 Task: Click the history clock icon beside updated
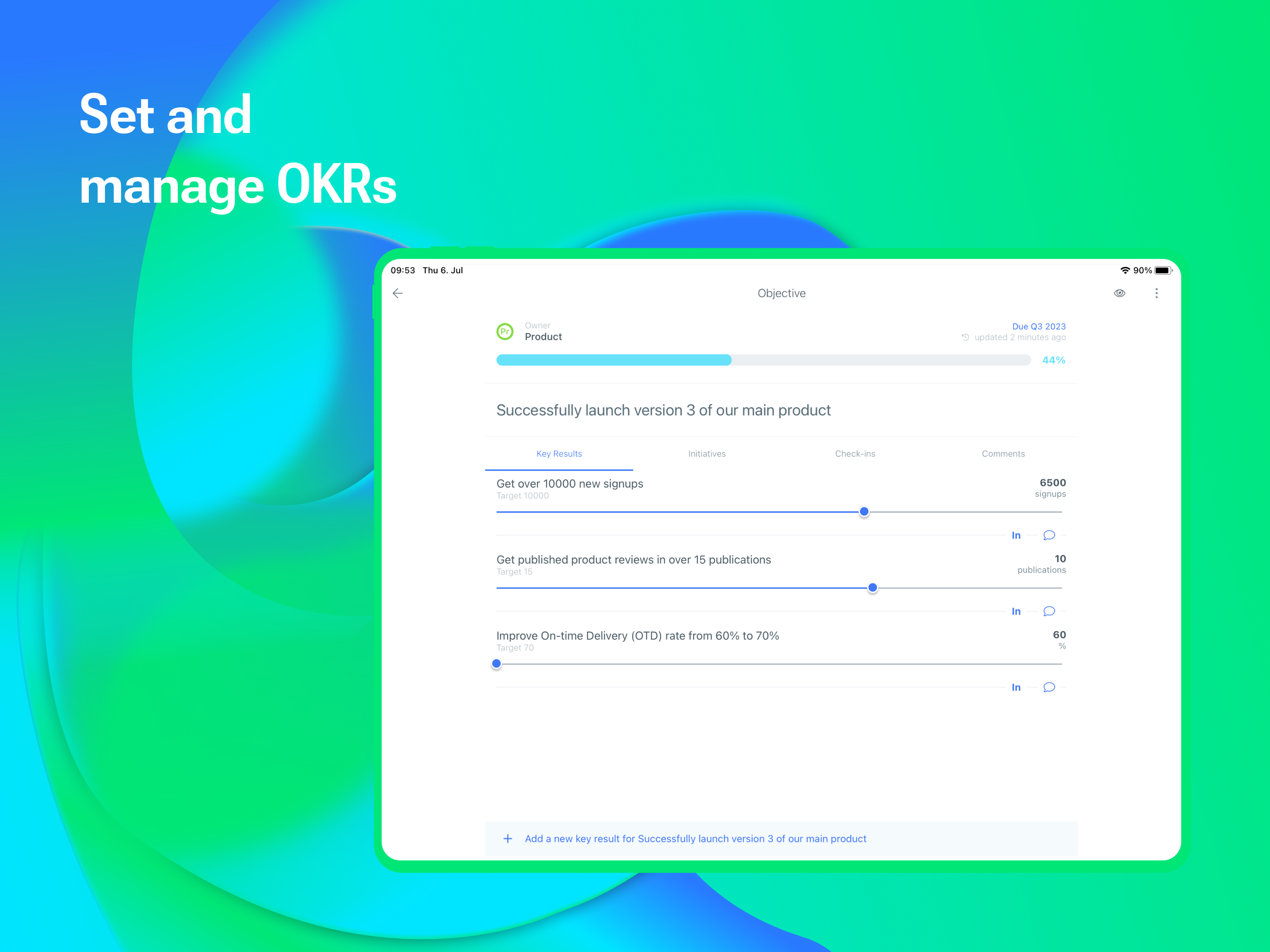click(965, 337)
